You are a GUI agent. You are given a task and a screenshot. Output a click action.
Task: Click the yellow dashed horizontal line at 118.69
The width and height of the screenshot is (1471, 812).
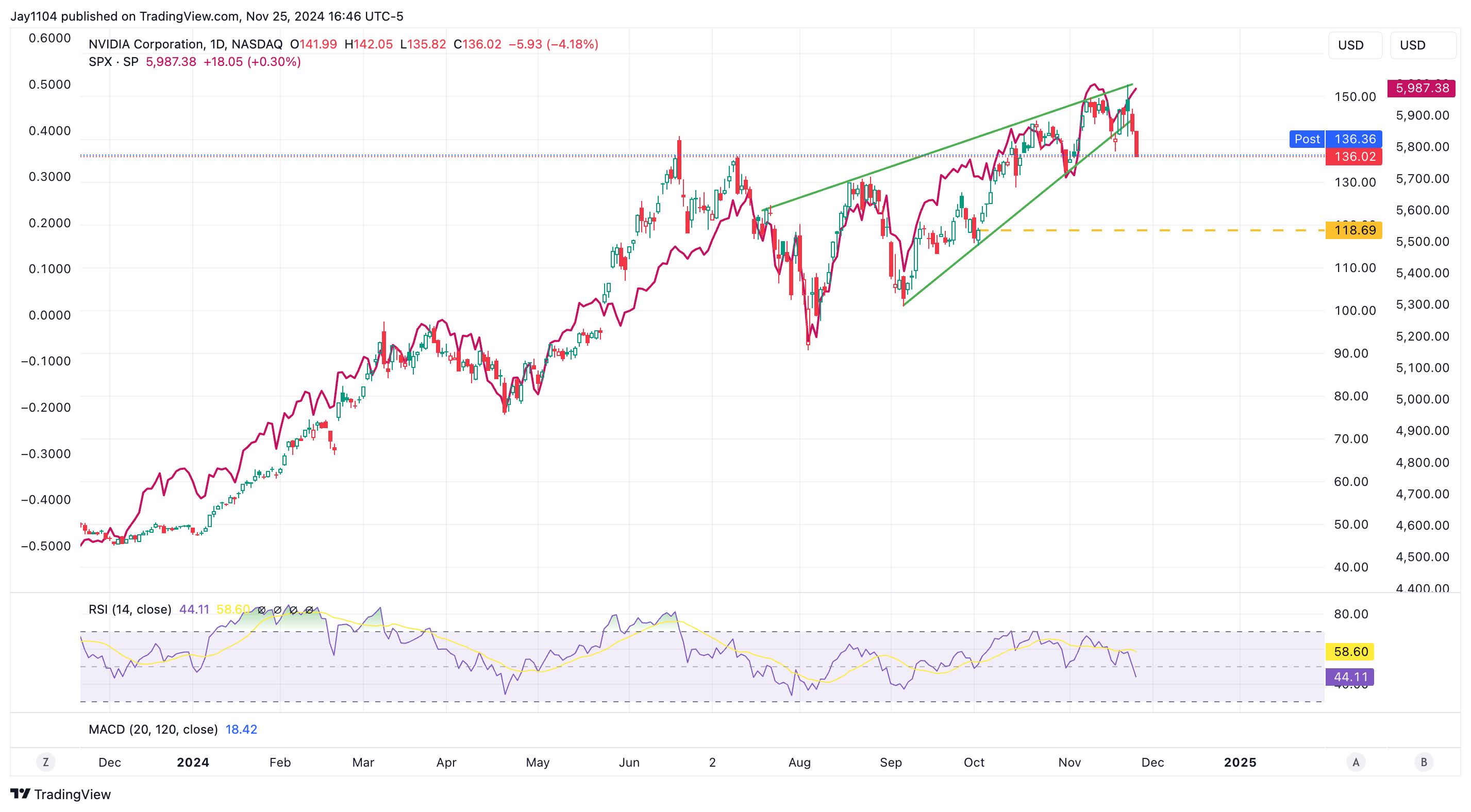pyautogui.click(x=1151, y=230)
